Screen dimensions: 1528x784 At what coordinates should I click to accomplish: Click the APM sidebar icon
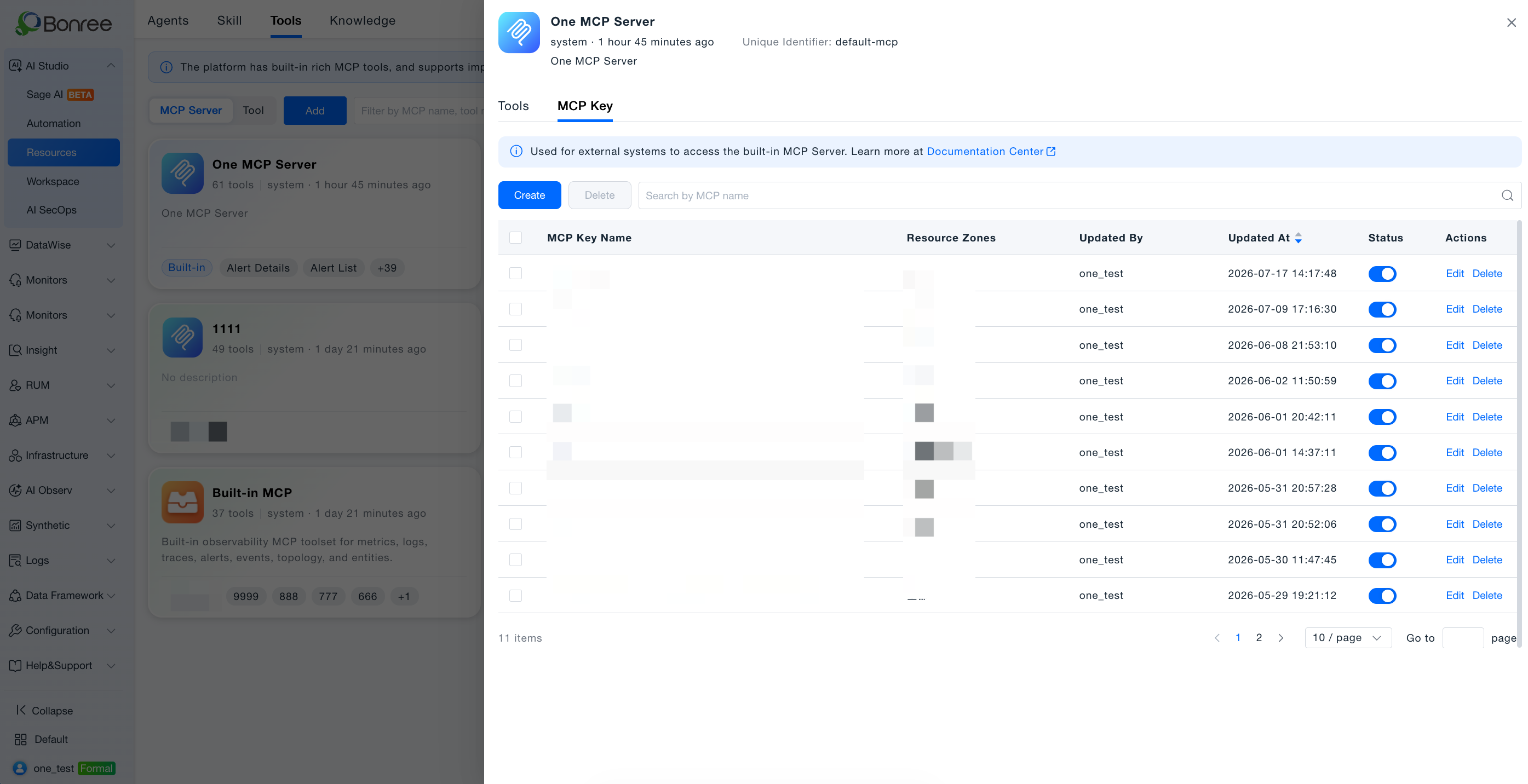15,420
